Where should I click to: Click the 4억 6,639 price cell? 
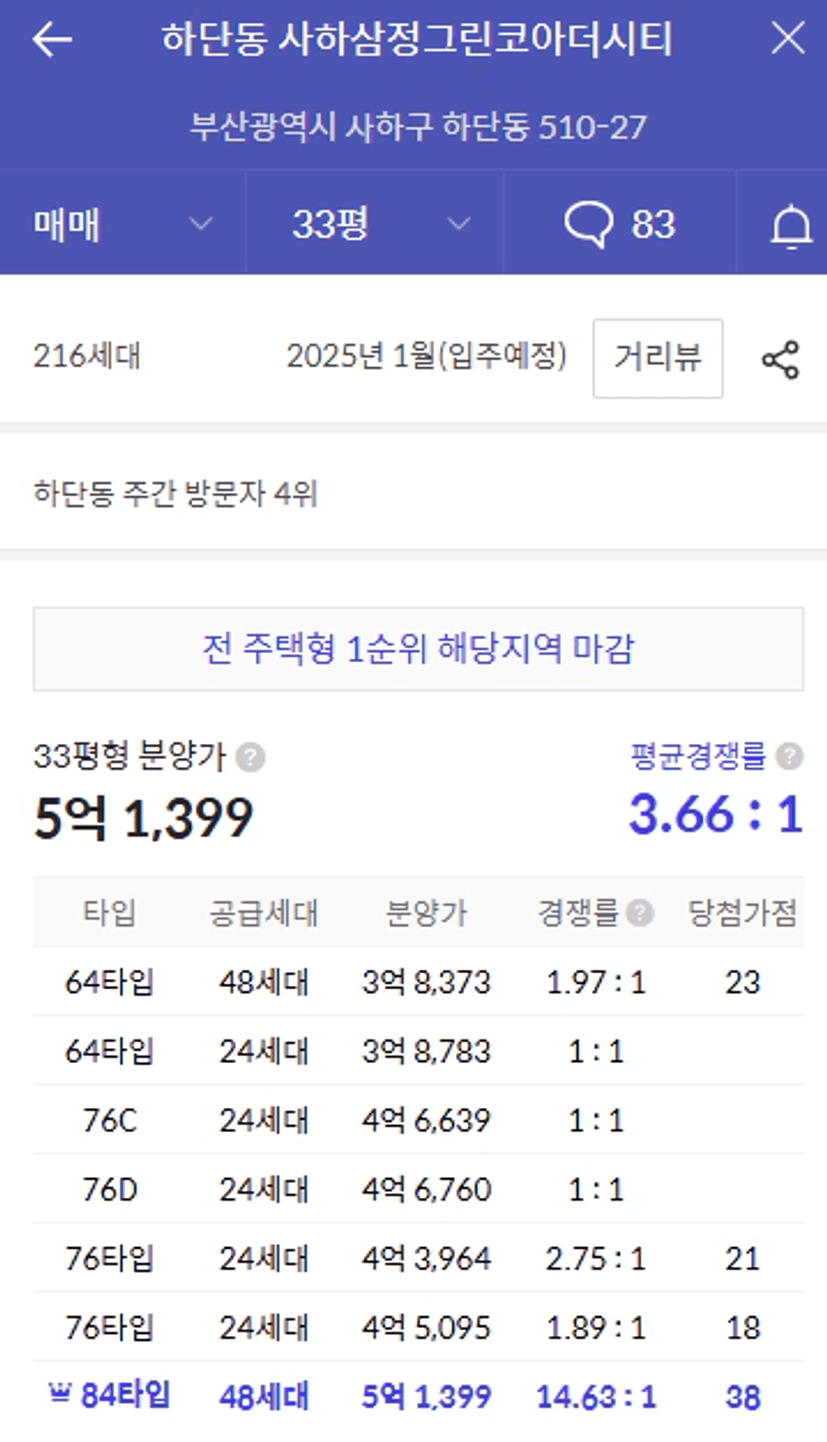(x=427, y=1120)
